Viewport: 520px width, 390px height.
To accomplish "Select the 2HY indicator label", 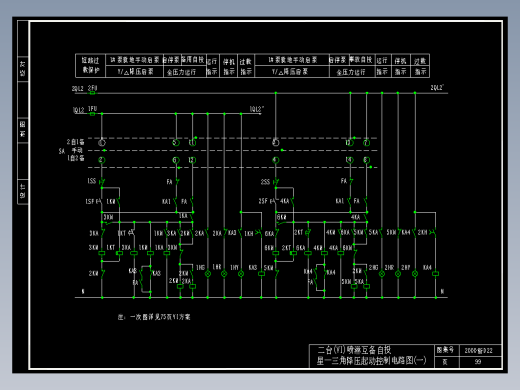I will pyautogui.click(x=405, y=267).
